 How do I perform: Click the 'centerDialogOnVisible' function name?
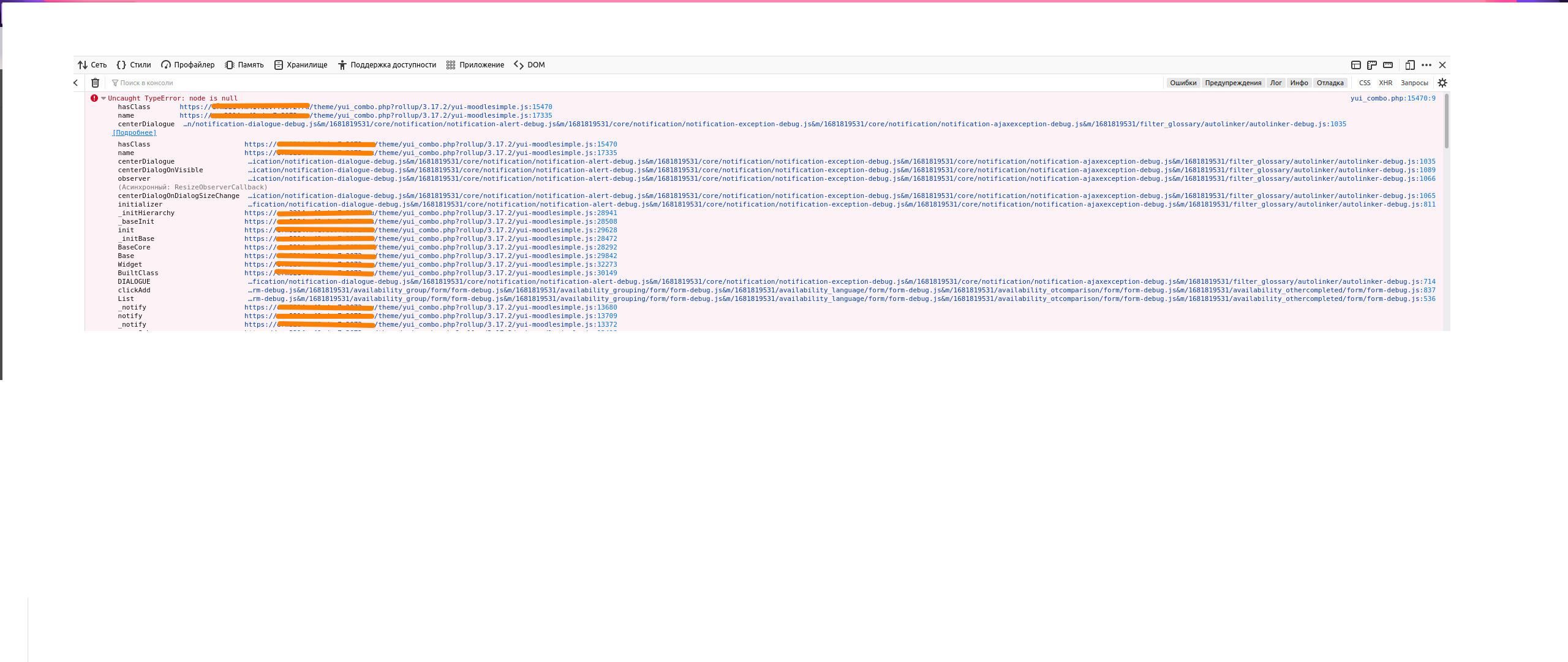point(160,170)
